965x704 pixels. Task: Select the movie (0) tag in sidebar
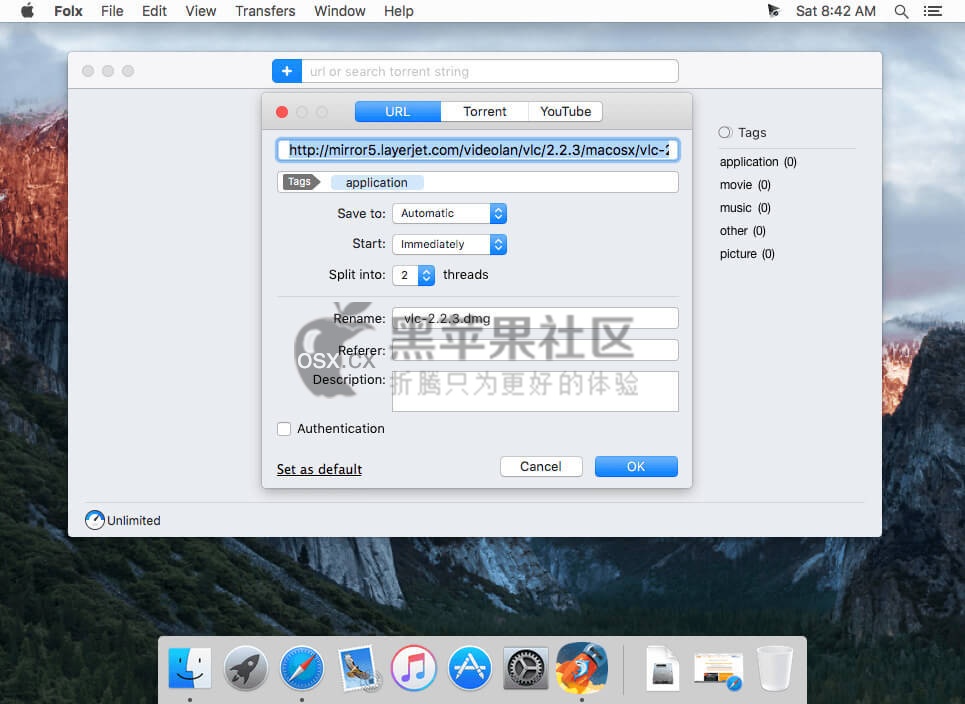pyautogui.click(x=745, y=185)
